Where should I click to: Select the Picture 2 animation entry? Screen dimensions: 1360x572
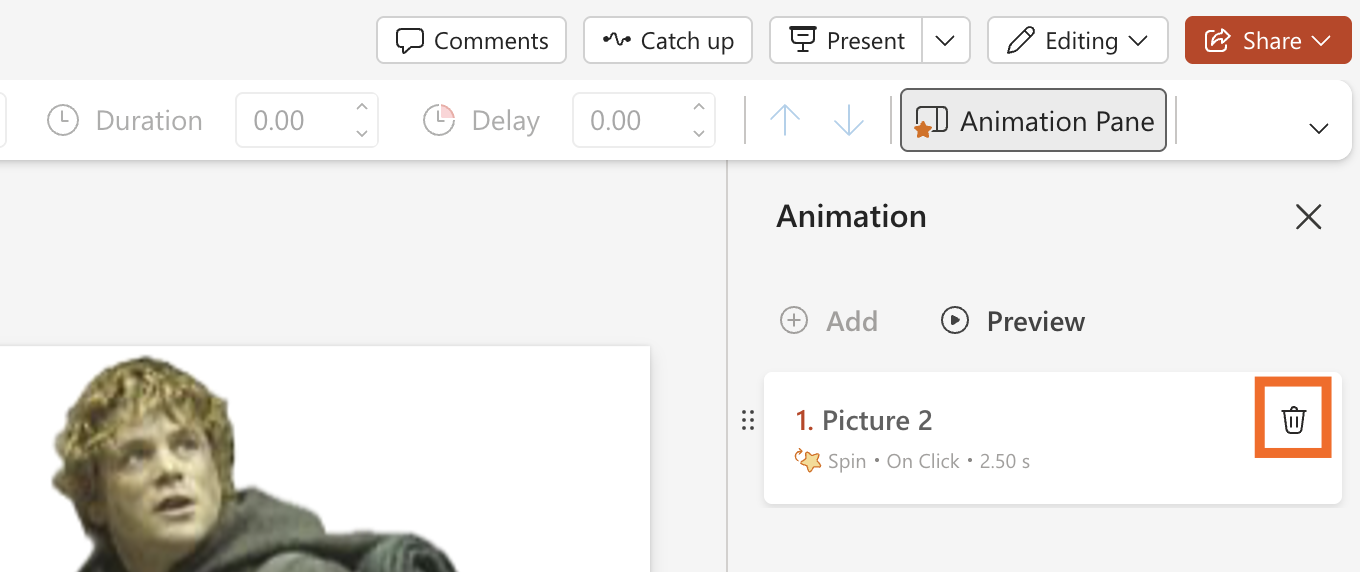point(1053,438)
